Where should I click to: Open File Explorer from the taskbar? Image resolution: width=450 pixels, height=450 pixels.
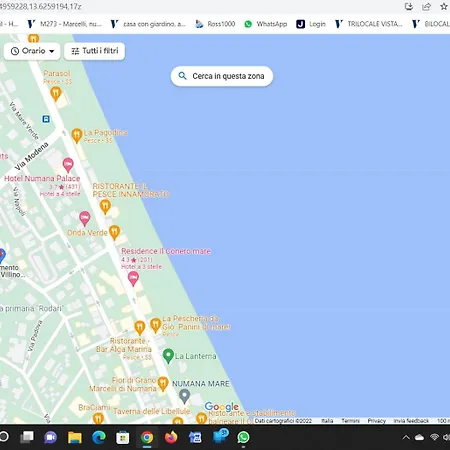pyautogui.click(x=75, y=437)
